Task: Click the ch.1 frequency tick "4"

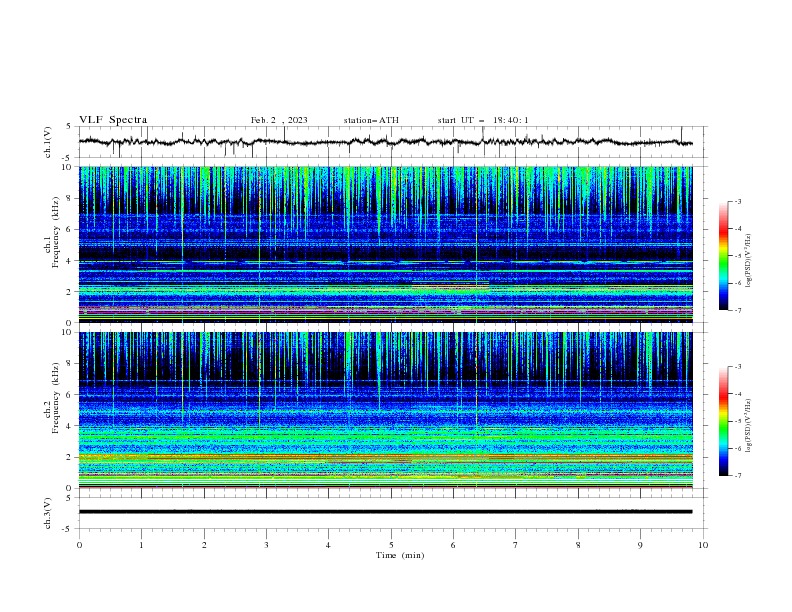Action: 70,261
